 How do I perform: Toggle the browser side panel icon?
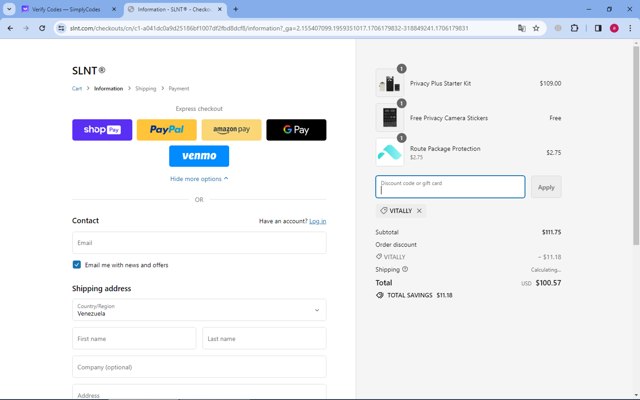[x=598, y=28]
